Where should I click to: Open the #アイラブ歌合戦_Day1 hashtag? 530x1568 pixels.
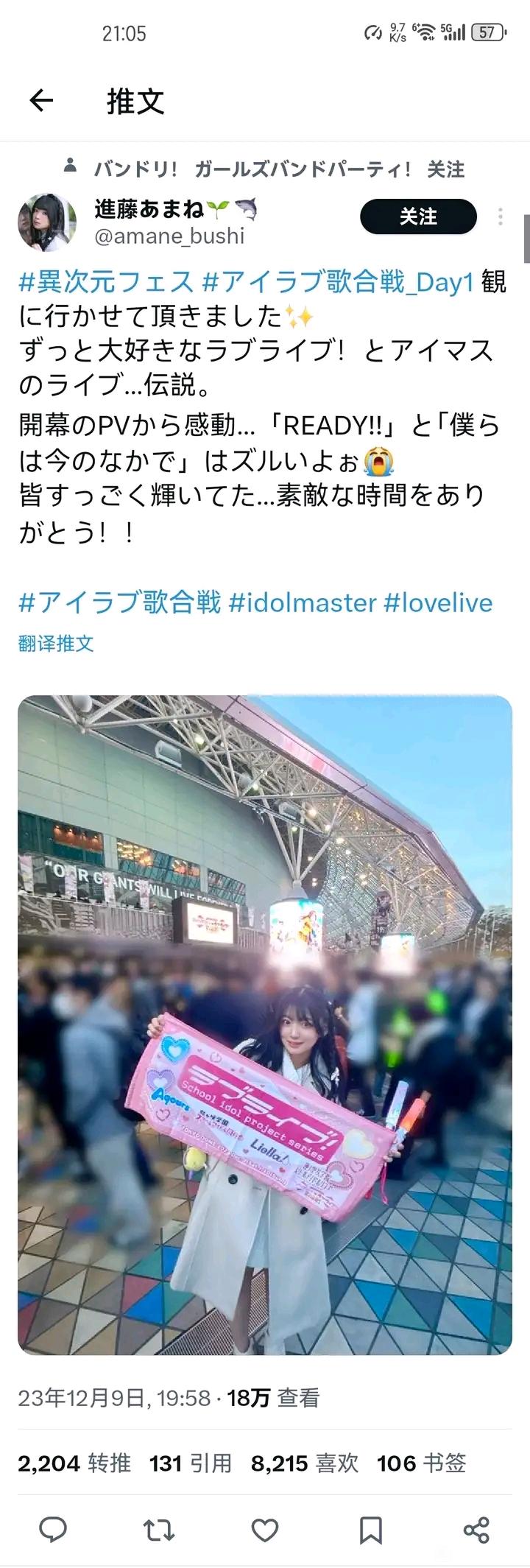click(x=338, y=281)
